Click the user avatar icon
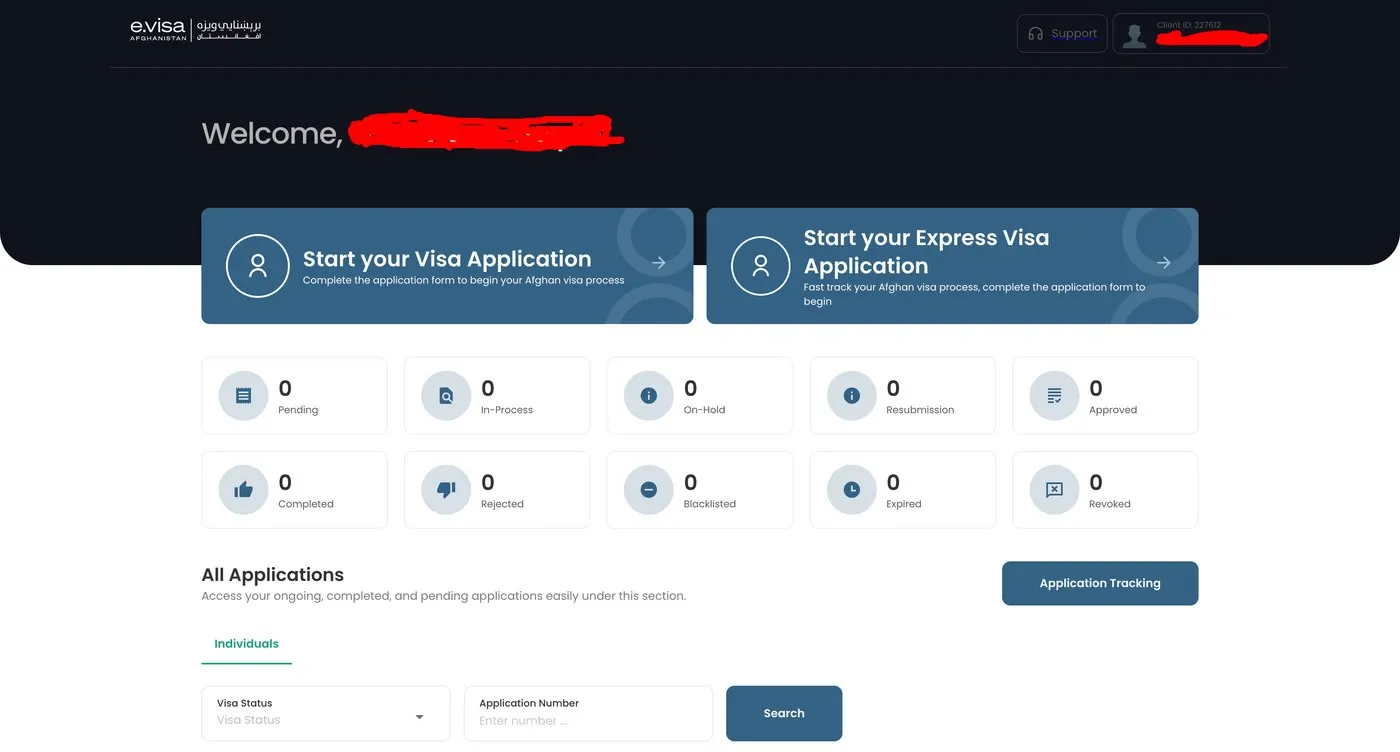Image resolution: width=1400 pixels, height=752 pixels. (1134, 36)
